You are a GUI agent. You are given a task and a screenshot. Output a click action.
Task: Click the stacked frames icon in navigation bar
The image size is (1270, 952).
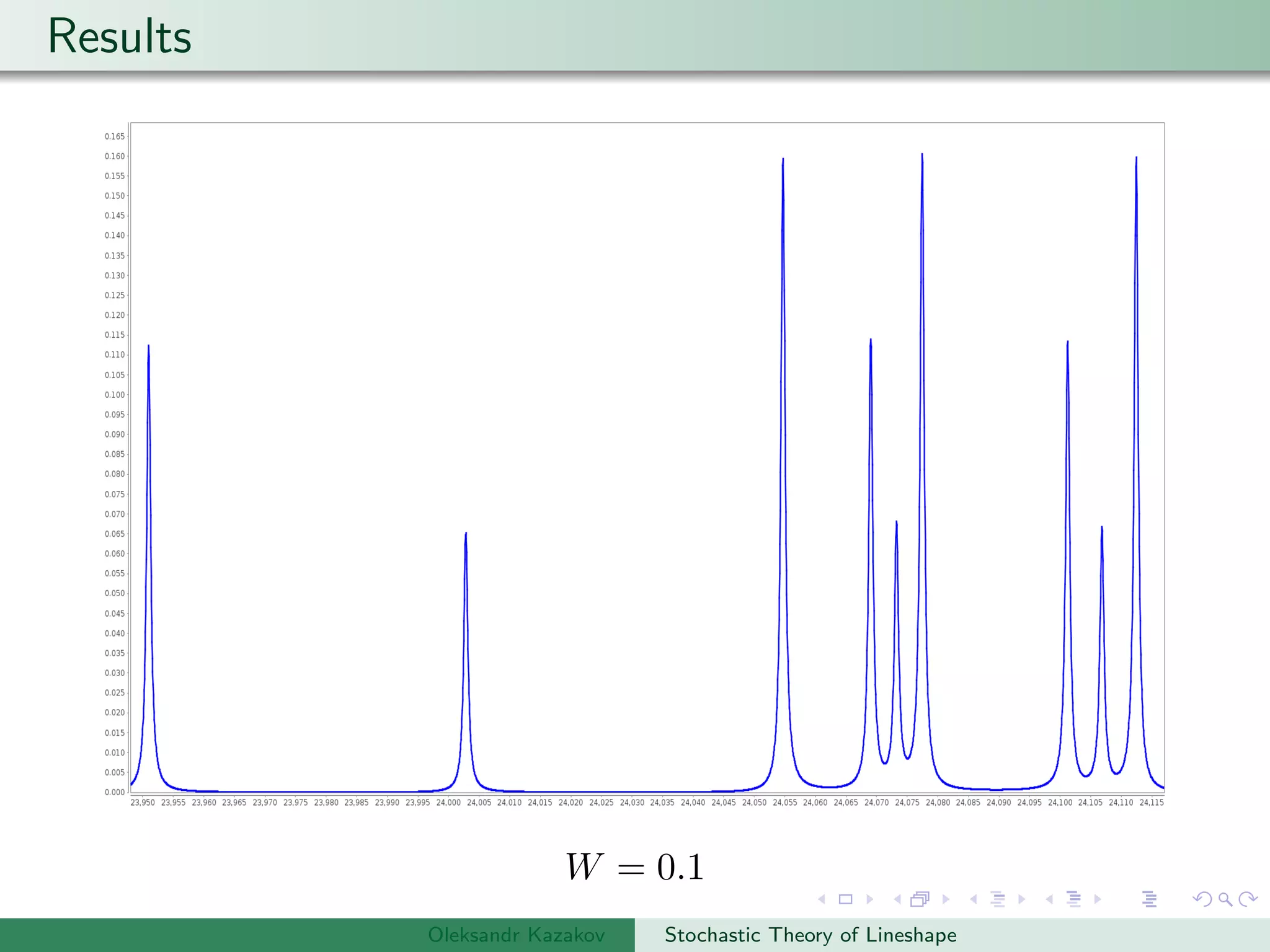920,899
